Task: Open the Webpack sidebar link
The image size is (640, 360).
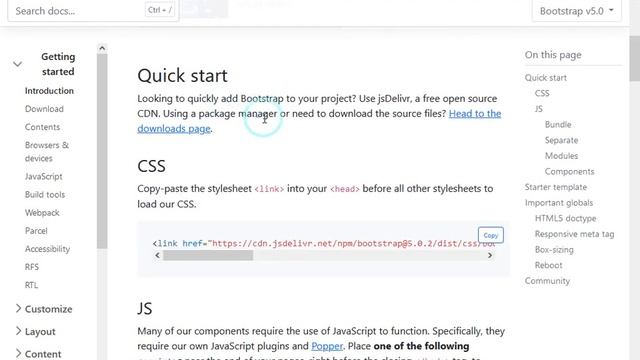Action: point(42,213)
